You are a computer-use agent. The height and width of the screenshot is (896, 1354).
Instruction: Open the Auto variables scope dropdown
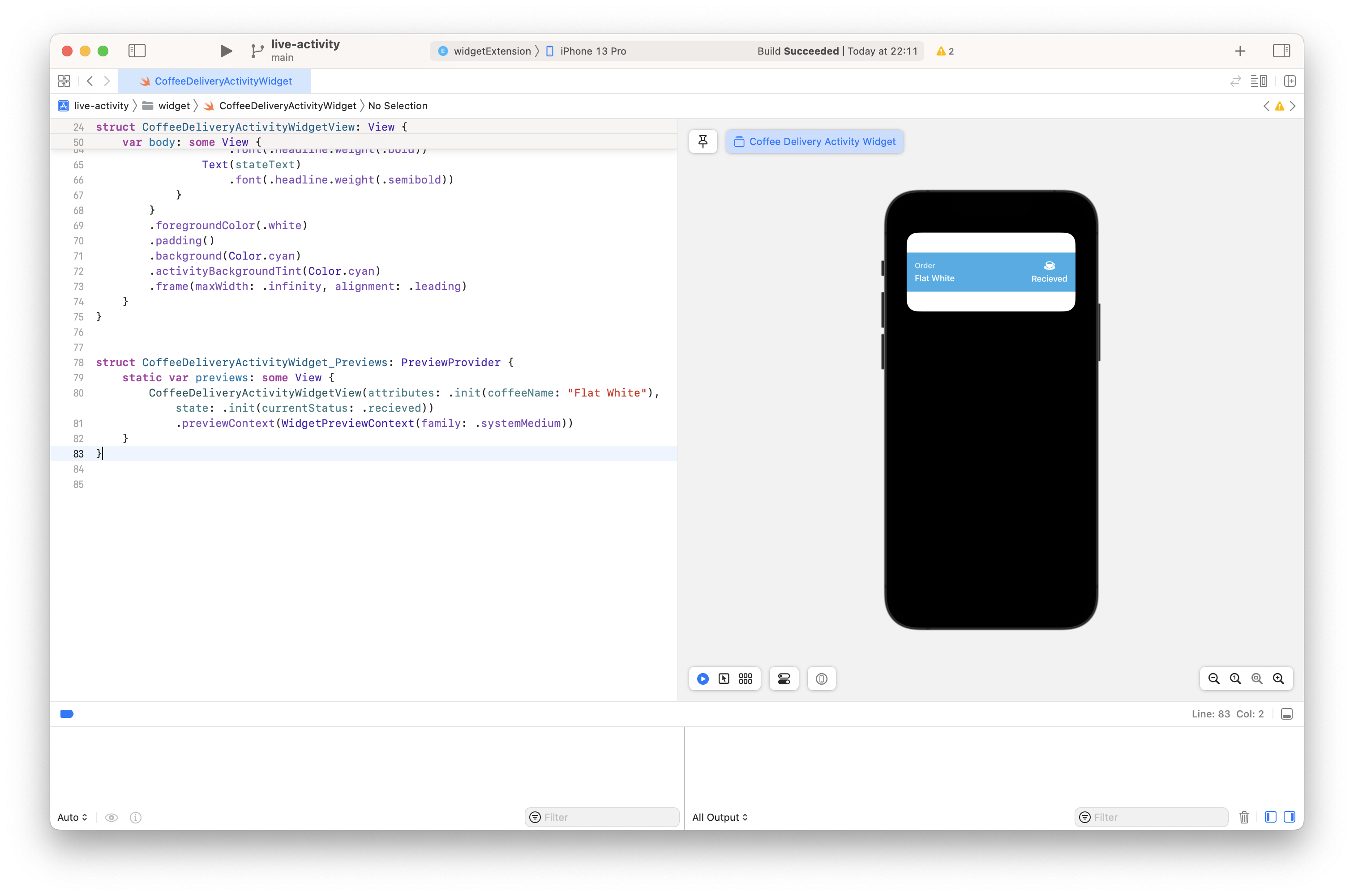[x=73, y=817]
